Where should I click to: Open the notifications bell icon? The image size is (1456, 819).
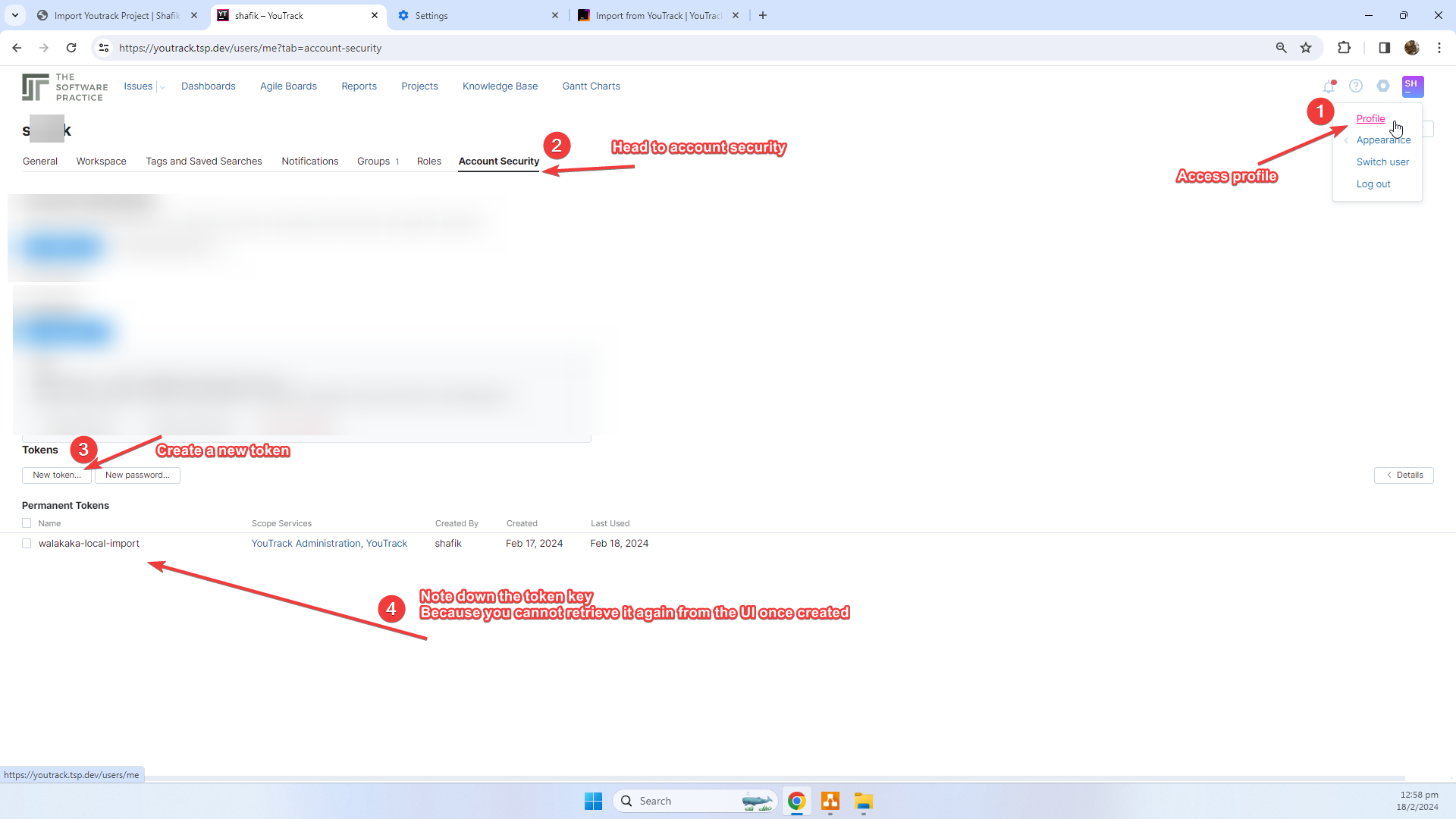click(x=1328, y=86)
